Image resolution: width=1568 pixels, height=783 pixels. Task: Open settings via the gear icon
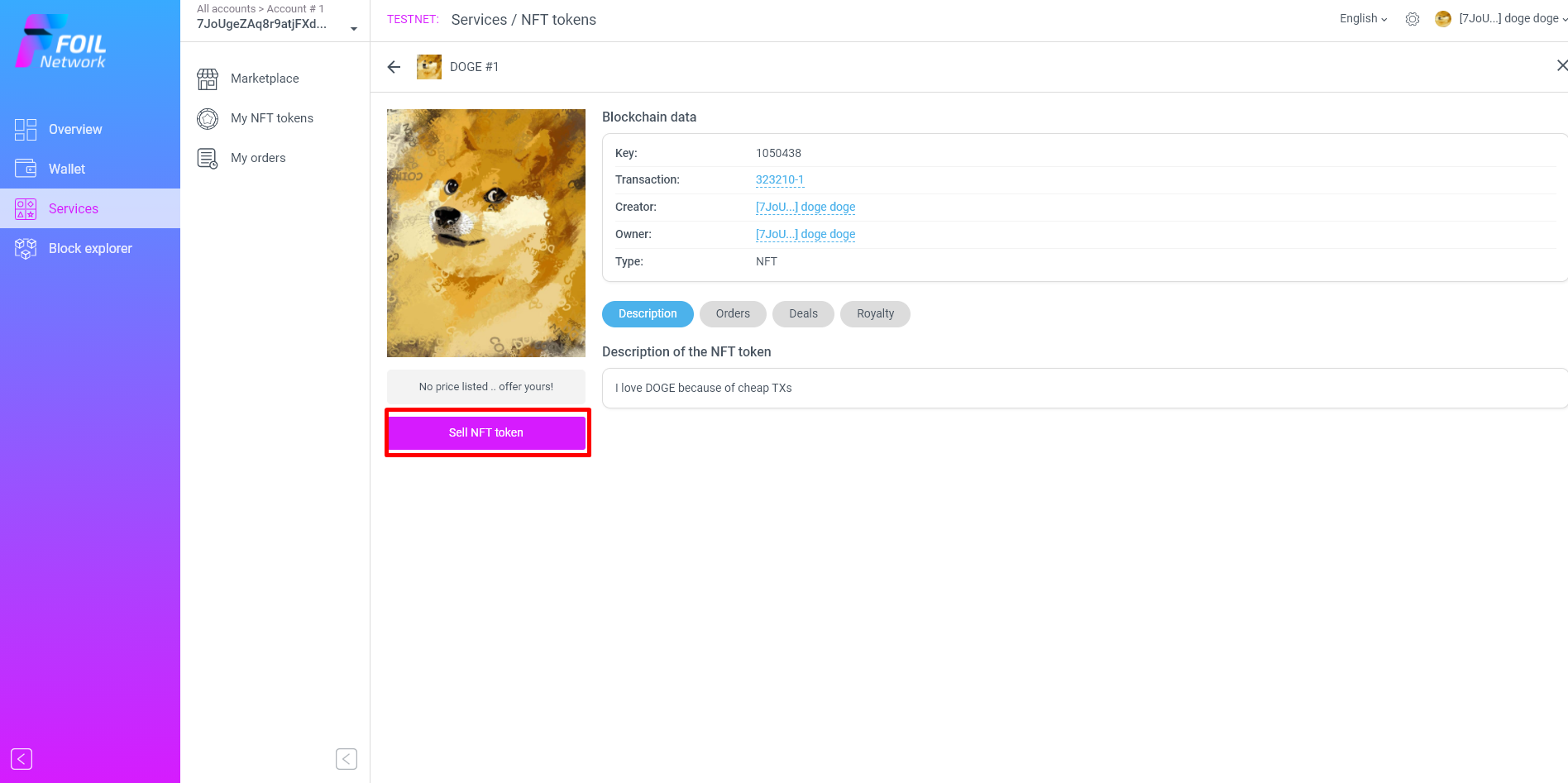[x=1413, y=19]
